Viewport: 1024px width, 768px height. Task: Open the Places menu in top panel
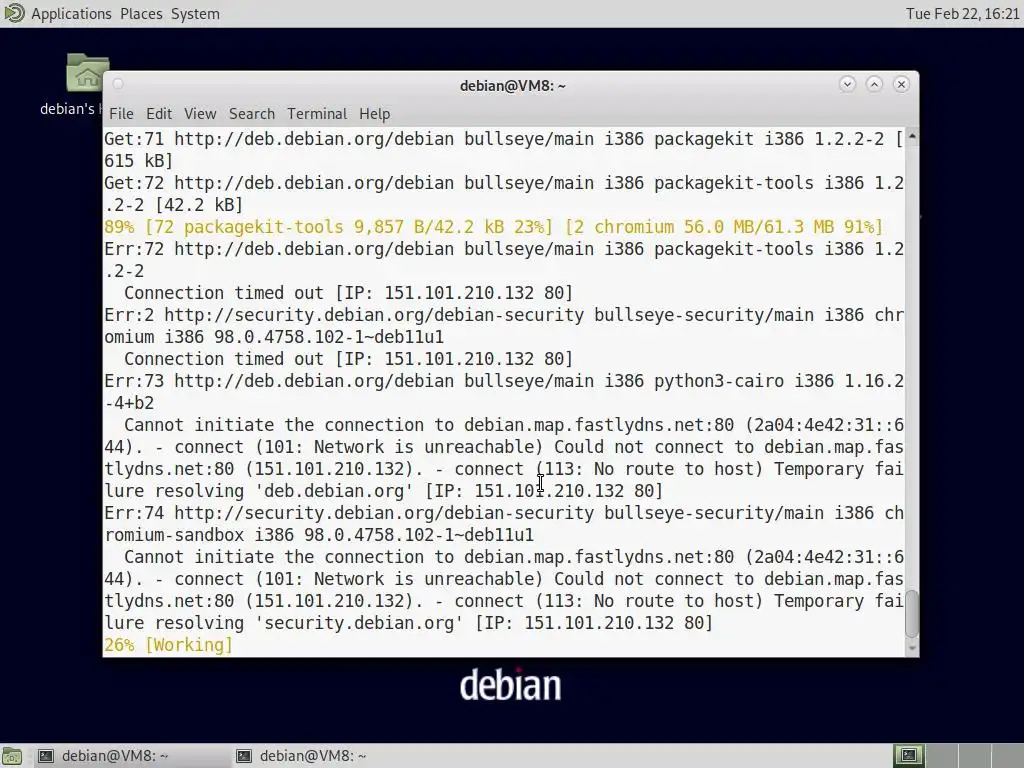coord(141,14)
